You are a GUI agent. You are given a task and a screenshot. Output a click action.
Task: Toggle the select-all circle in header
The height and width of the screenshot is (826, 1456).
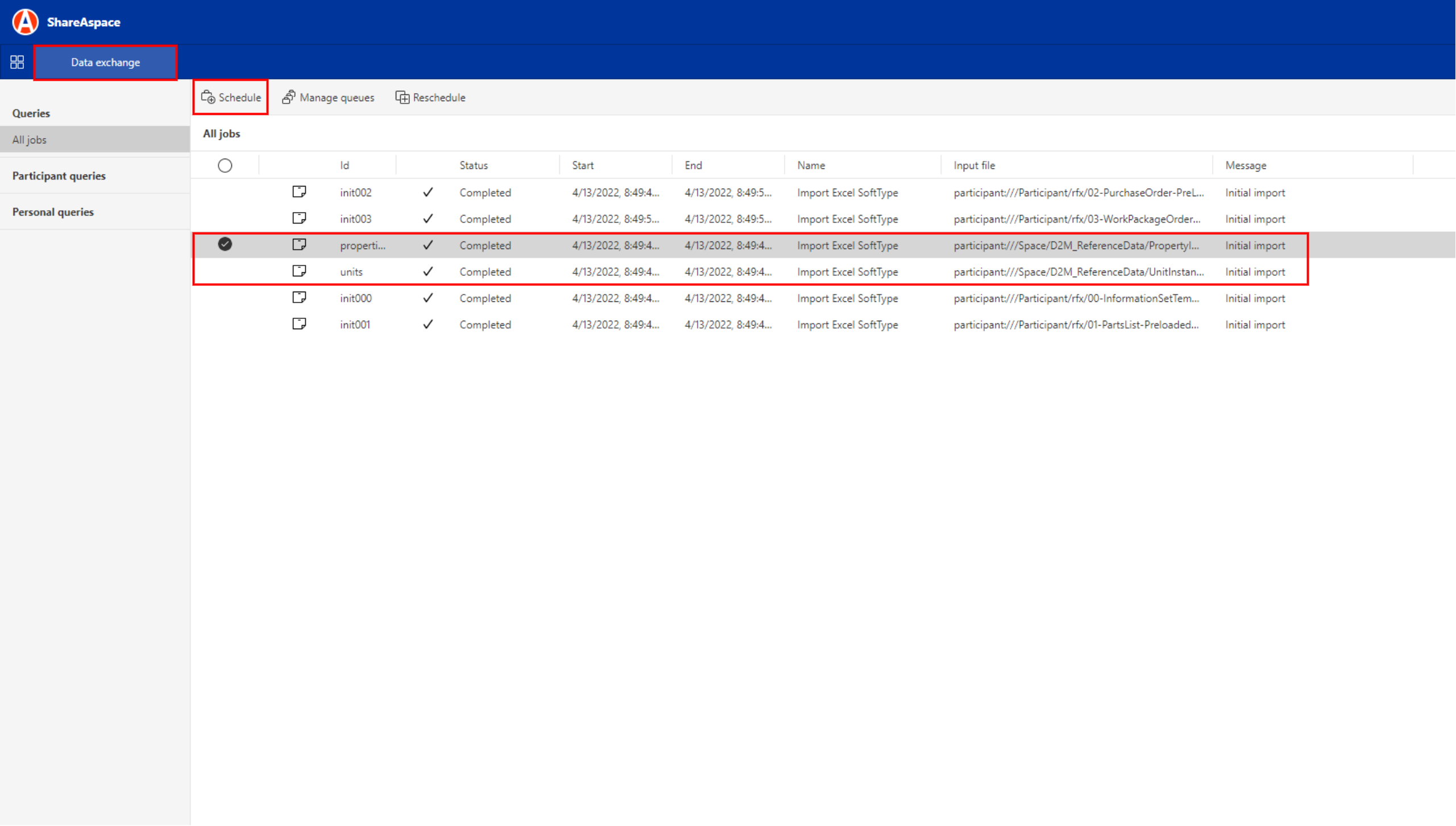click(x=225, y=165)
